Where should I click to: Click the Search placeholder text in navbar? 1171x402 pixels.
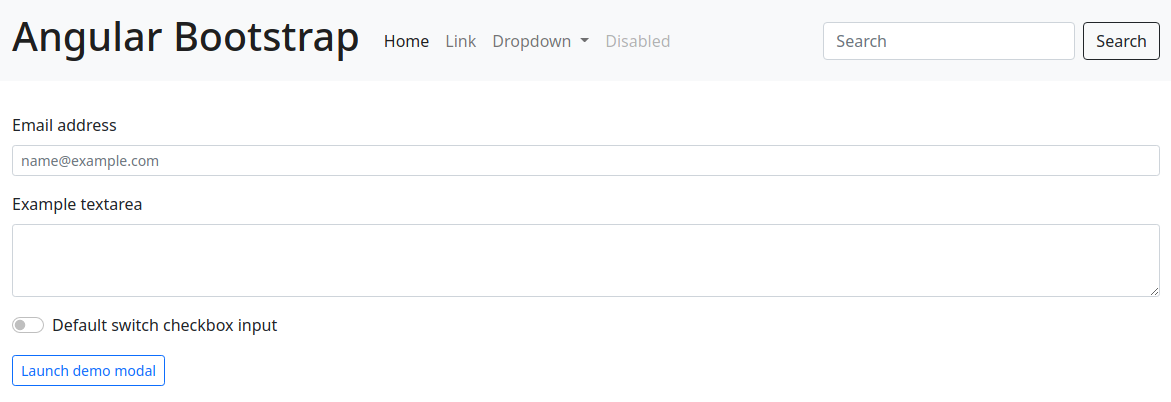[861, 41]
